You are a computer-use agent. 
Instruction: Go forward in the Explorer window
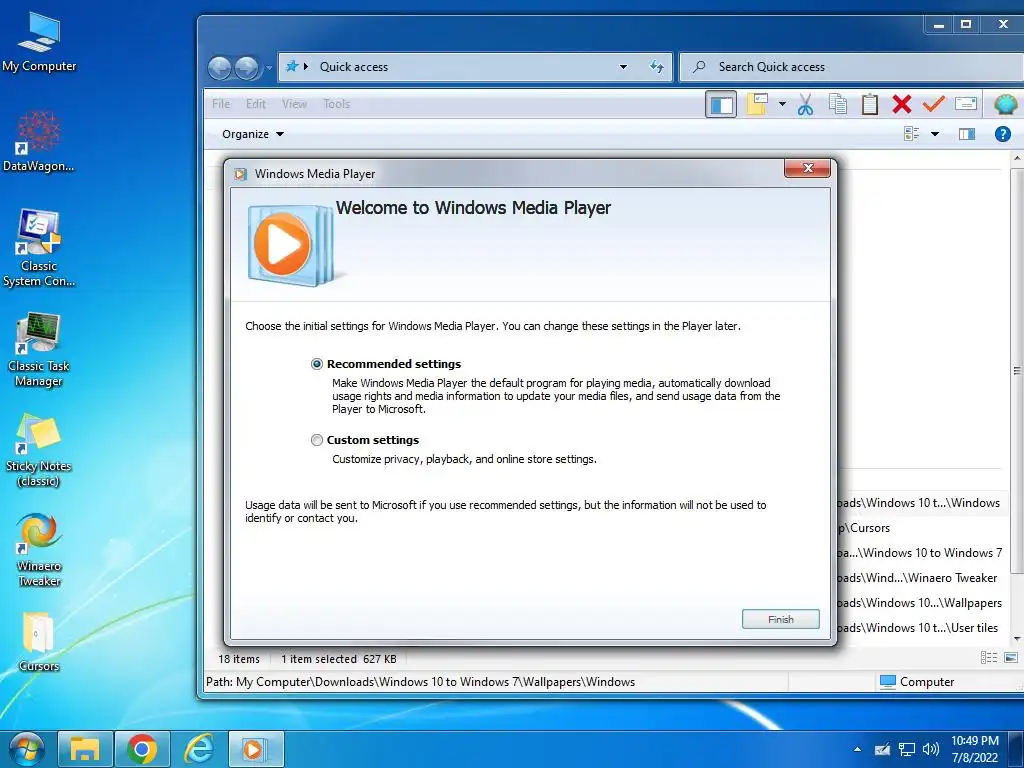[246, 67]
